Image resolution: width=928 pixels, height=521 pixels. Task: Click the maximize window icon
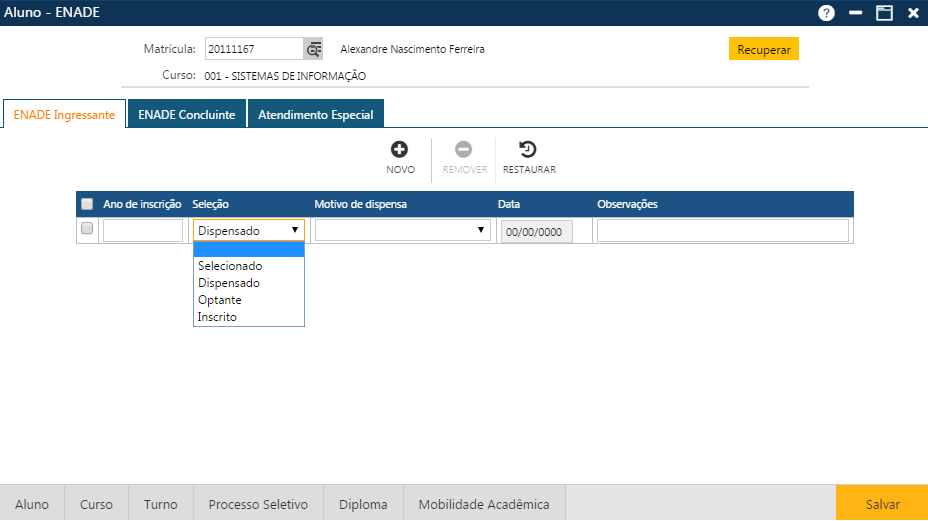click(884, 13)
